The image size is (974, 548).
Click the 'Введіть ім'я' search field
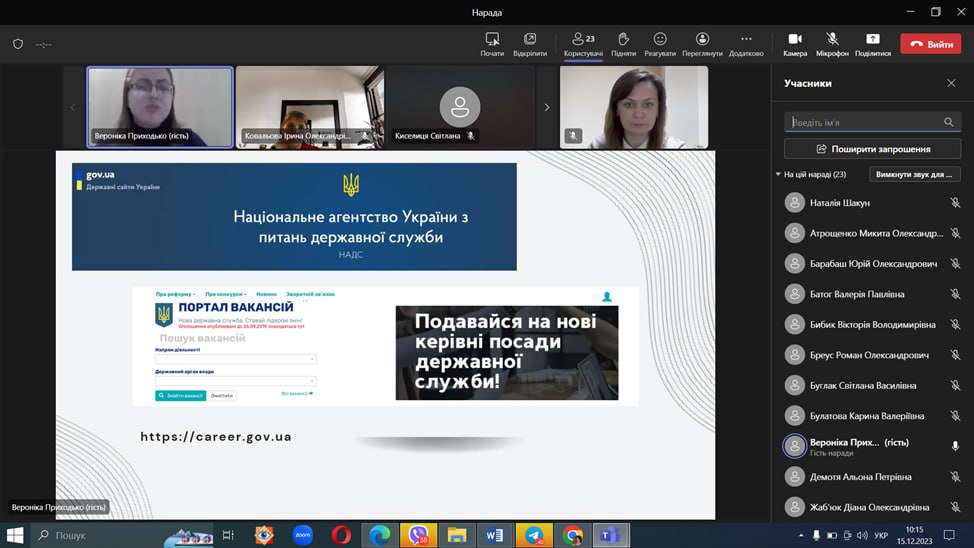(862, 122)
